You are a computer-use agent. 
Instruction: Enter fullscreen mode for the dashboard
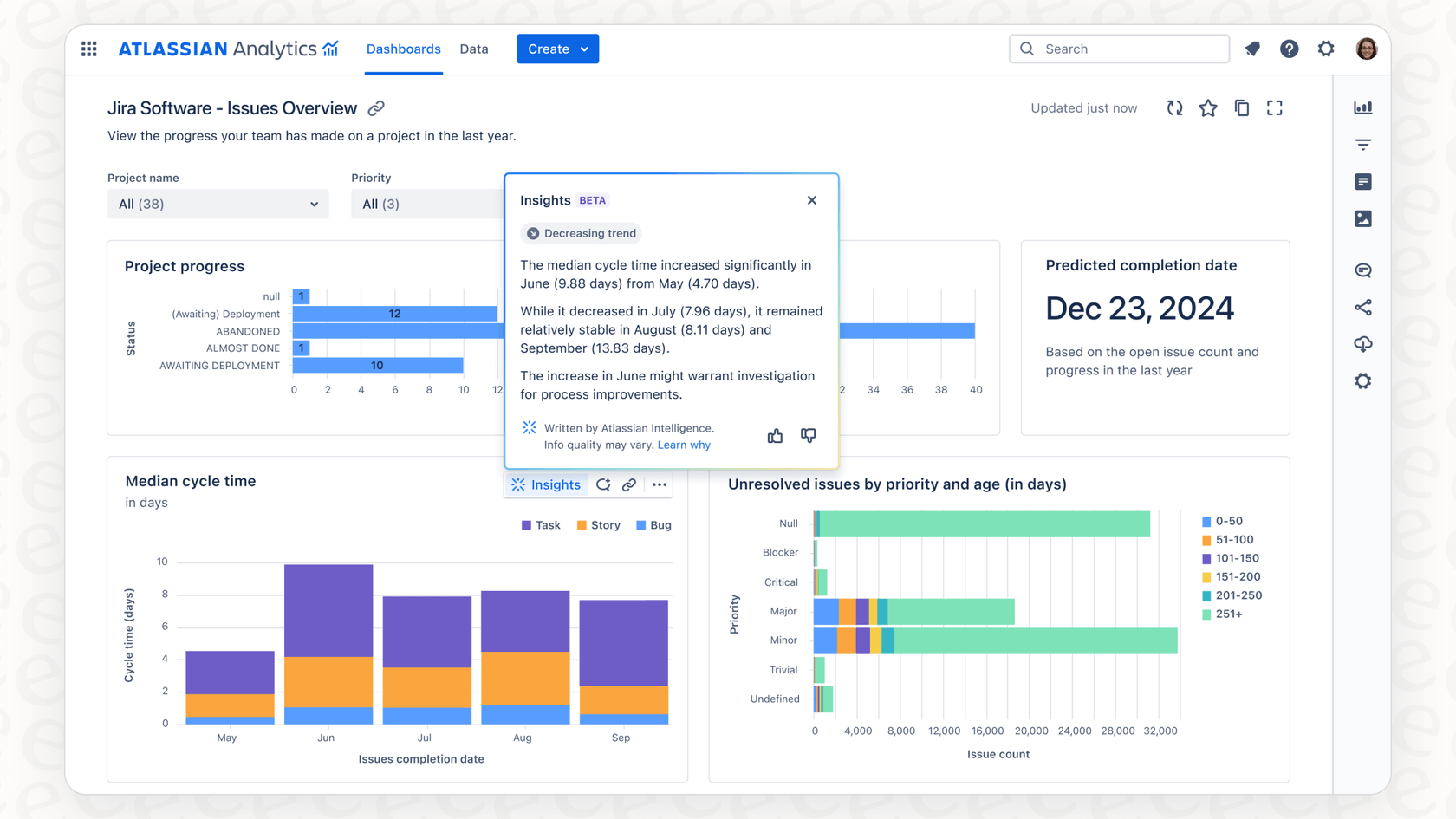click(1275, 107)
